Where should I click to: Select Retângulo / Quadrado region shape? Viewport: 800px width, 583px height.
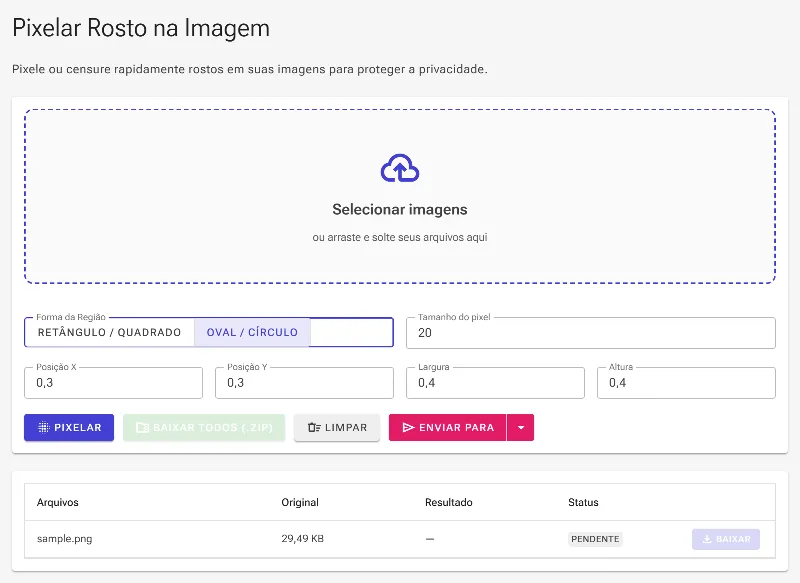109,333
